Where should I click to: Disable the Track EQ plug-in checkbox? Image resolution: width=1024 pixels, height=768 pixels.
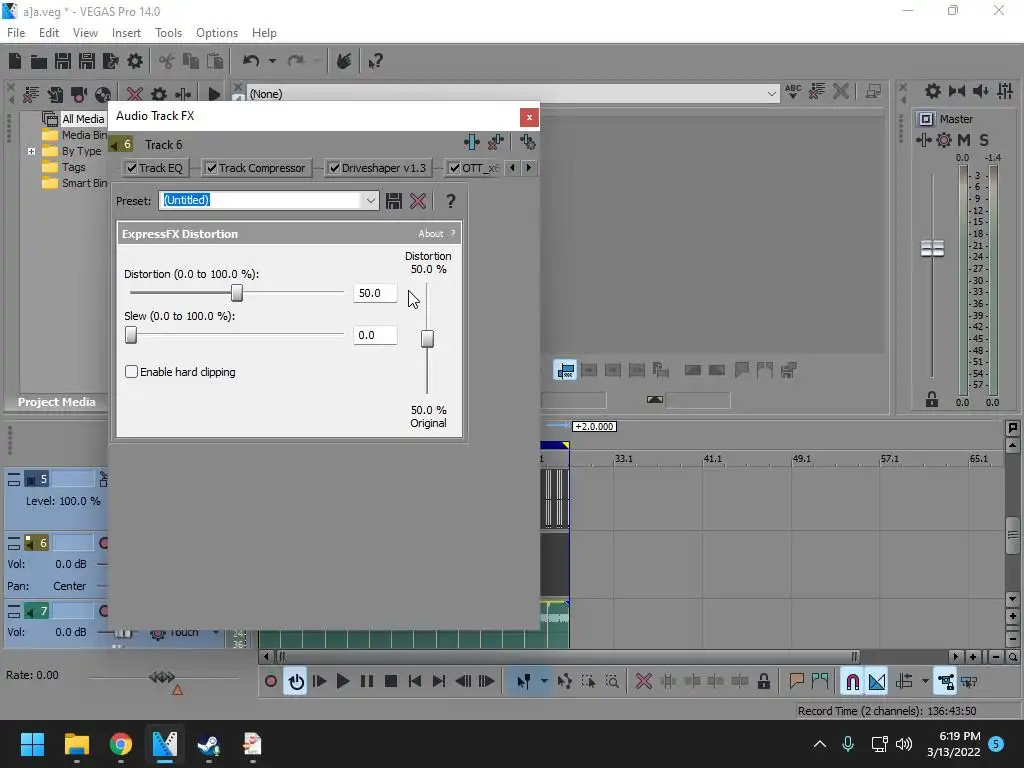(132, 168)
